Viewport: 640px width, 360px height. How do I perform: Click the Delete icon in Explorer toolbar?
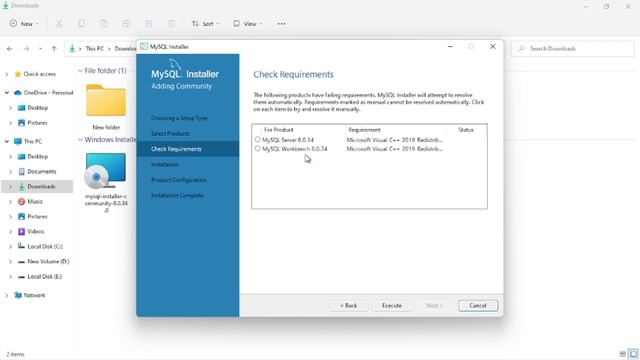(171, 24)
